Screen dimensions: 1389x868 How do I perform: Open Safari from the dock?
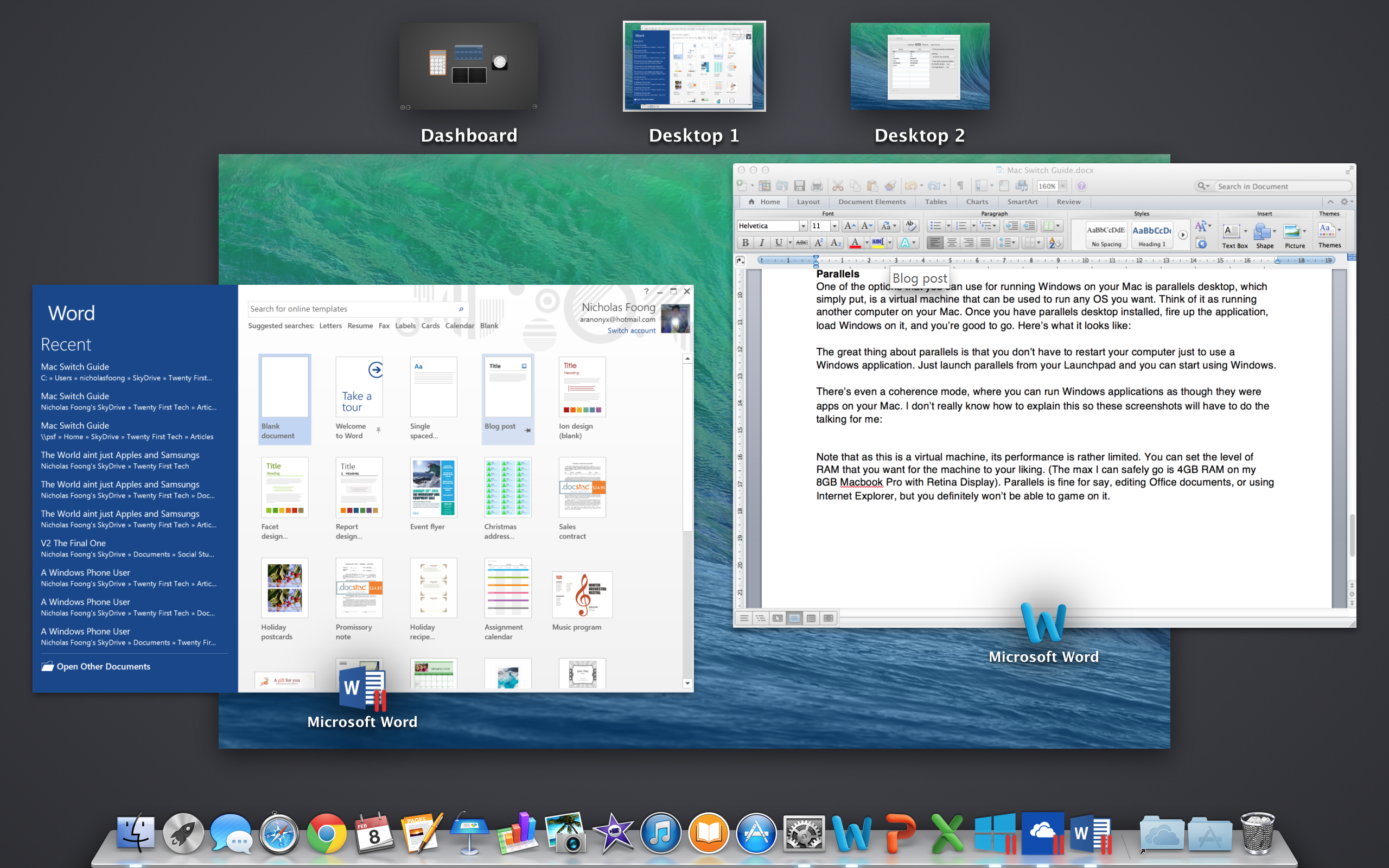coord(279,834)
